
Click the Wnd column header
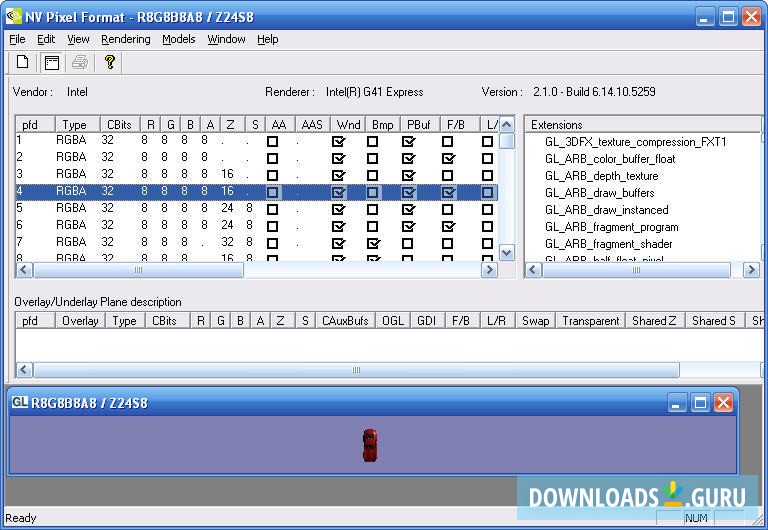[x=348, y=124]
